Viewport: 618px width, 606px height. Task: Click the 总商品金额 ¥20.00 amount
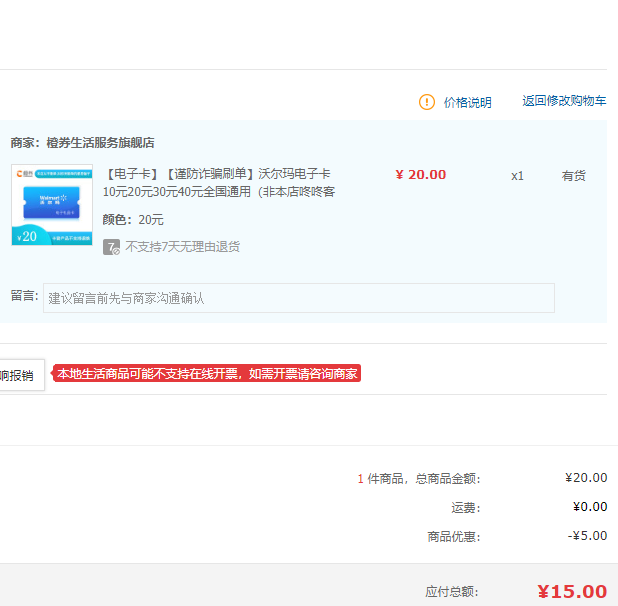[x=585, y=478]
